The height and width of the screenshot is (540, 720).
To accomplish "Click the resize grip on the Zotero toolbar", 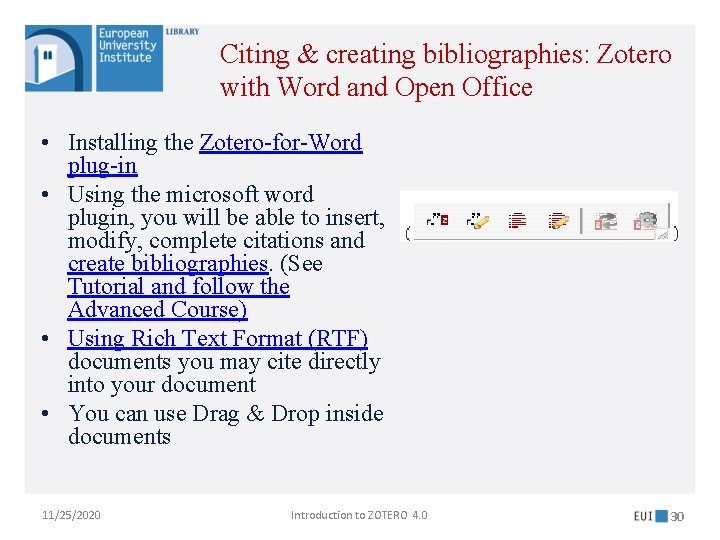I will coord(663,235).
